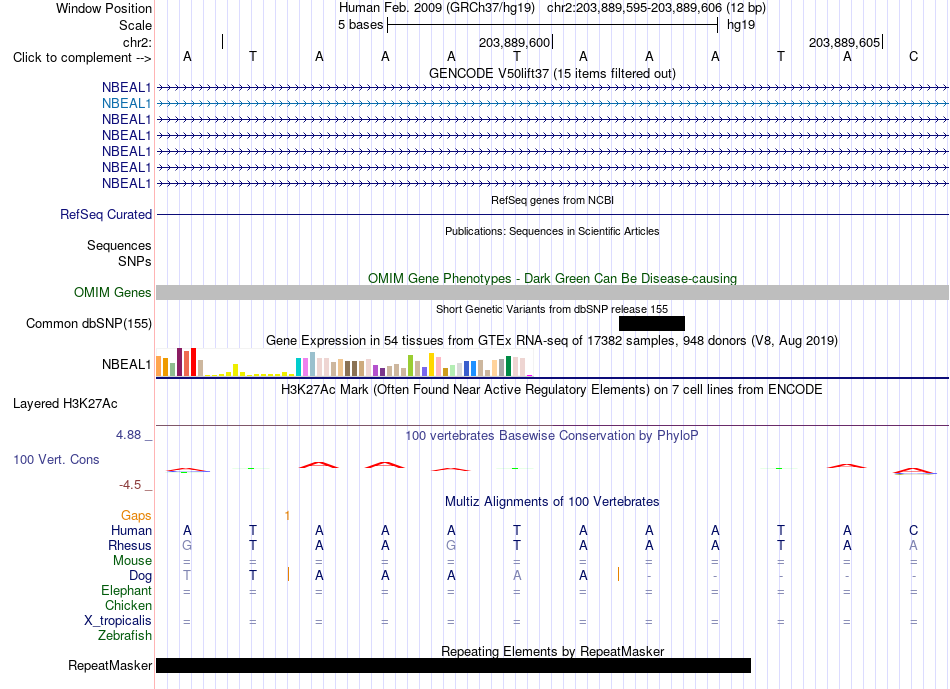Click the grey OMIM Genes bar
This screenshot has height=689, width=950.
pyautogui.click(x=552, y=293)
